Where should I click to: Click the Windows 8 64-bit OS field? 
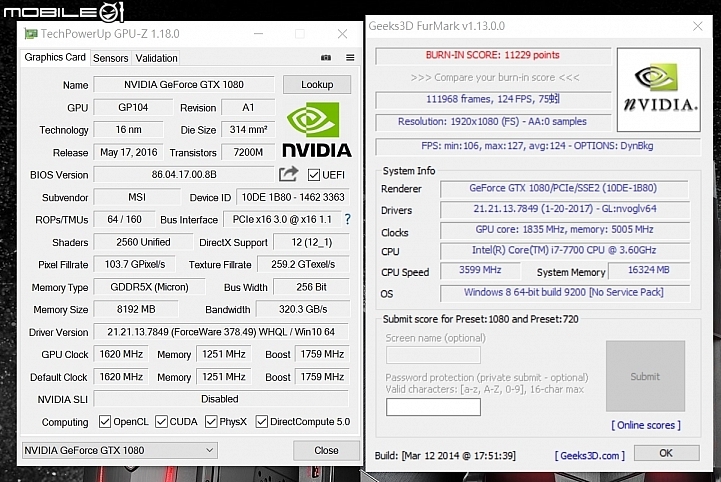(x=565, y=293)
